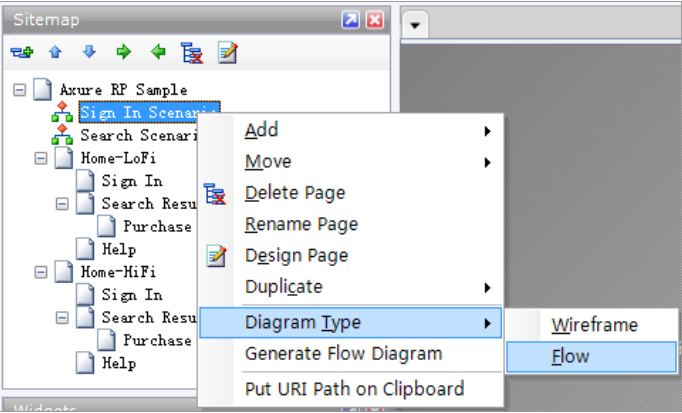Select Help page under Home-HiFi
The width and height of the screenshot is (682, 413).
pos(118,363)
